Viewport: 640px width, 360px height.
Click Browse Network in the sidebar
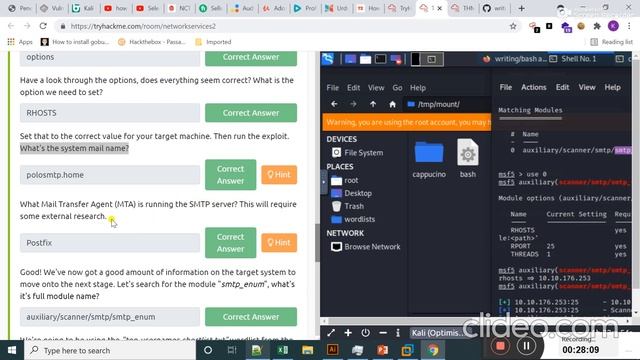[366, 247]
